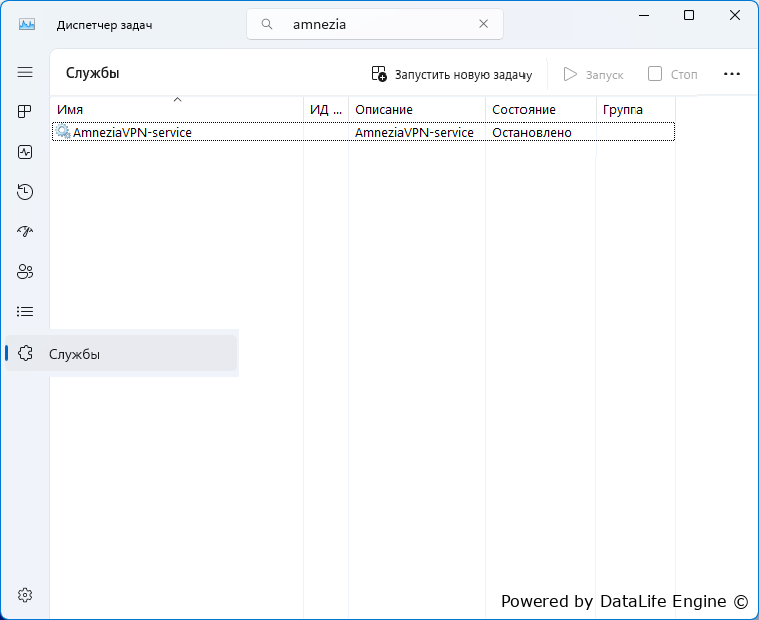The height and width of the screenshot is (620, 759).
Task: Sort by Описание column header
Action: click(417, 109)
